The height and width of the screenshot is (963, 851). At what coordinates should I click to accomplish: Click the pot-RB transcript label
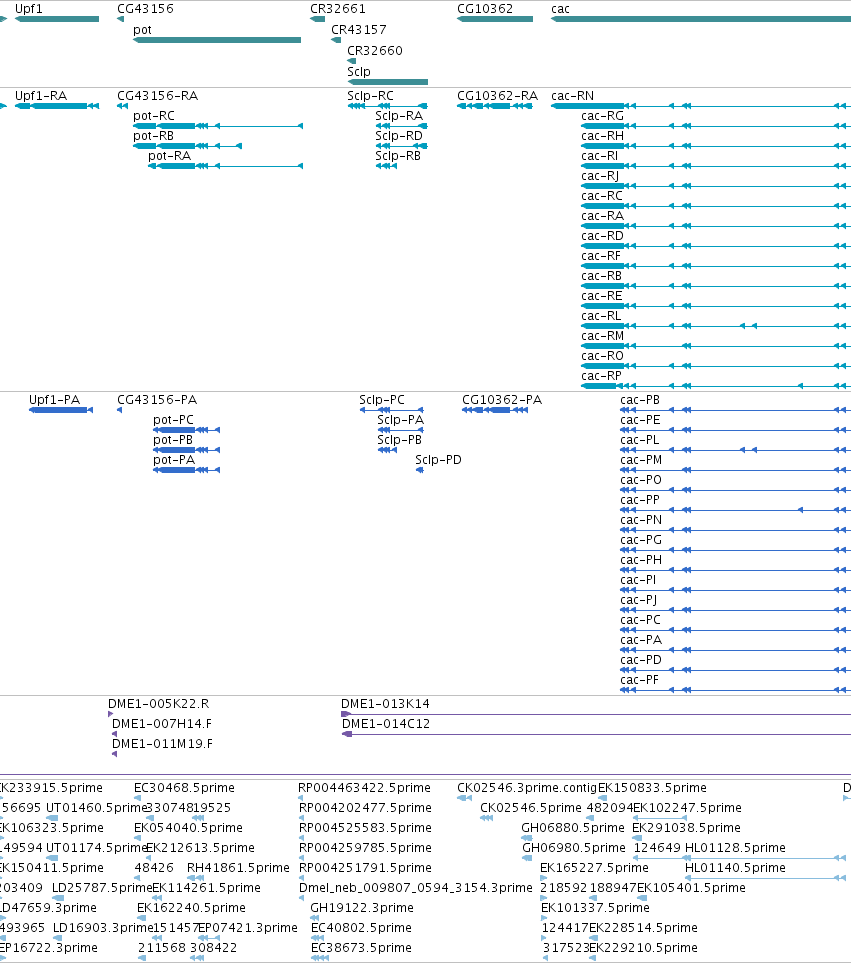(153, 136)
